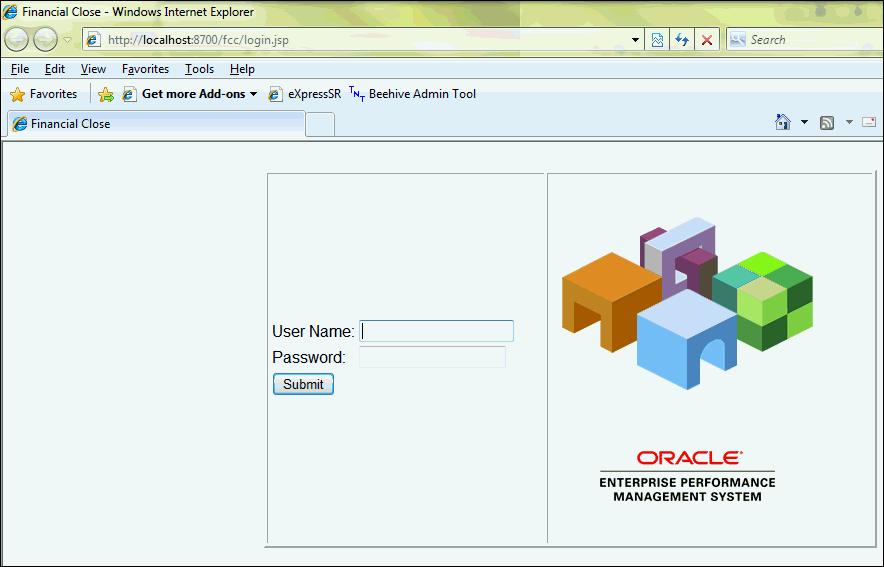Focus the User Name text field

pos(436,331)
